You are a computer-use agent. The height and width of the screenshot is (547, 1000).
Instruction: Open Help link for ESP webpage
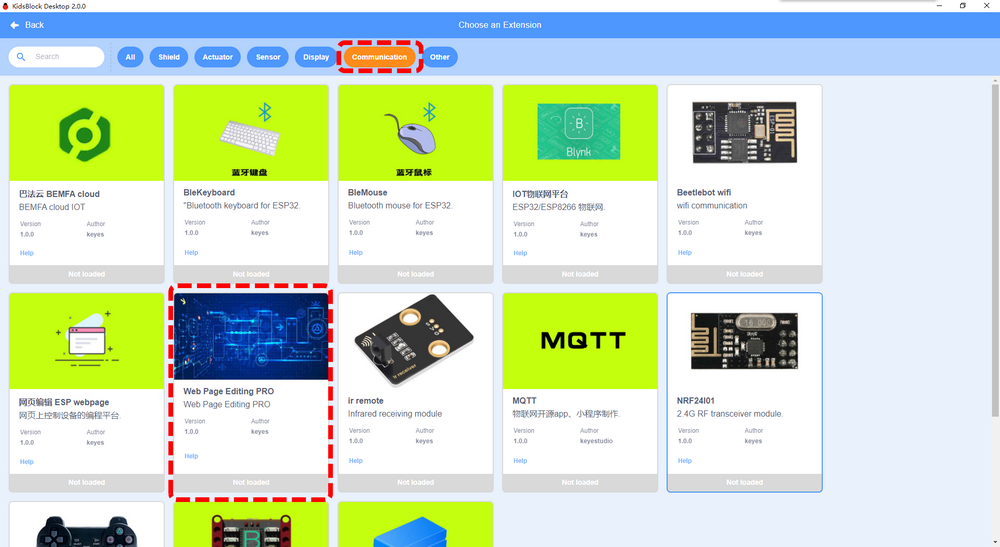tap(26, 462)
